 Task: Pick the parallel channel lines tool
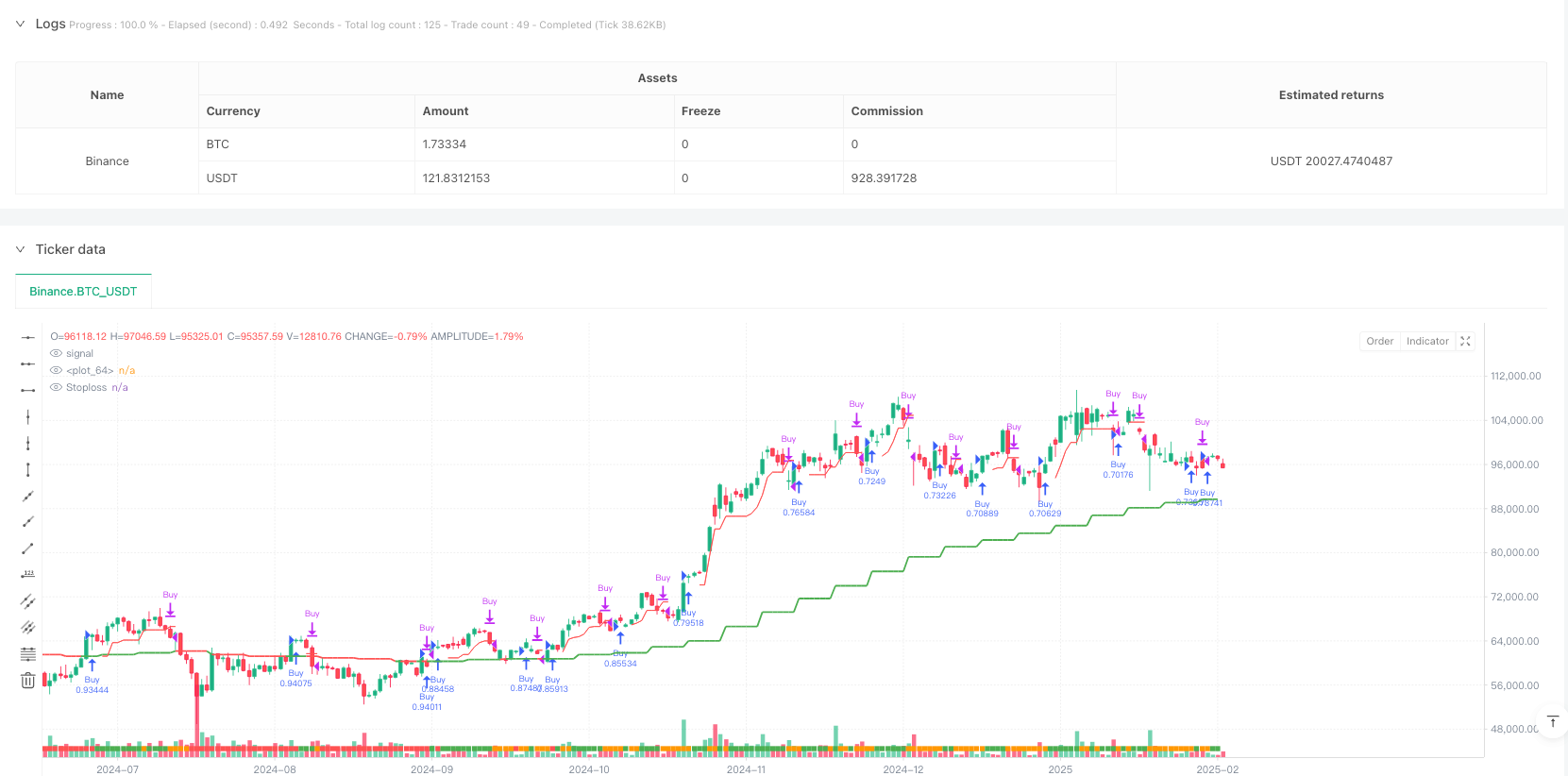pyautogui.click(x=28, y=600)
